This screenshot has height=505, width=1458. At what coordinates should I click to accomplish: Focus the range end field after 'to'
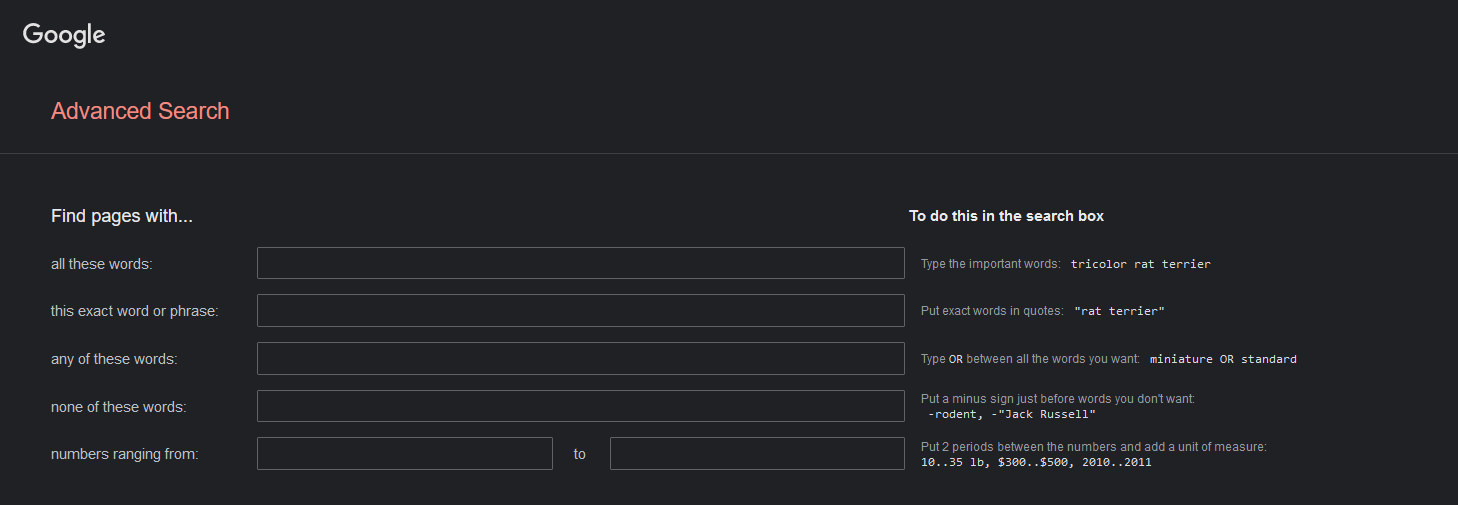[757, 453]
